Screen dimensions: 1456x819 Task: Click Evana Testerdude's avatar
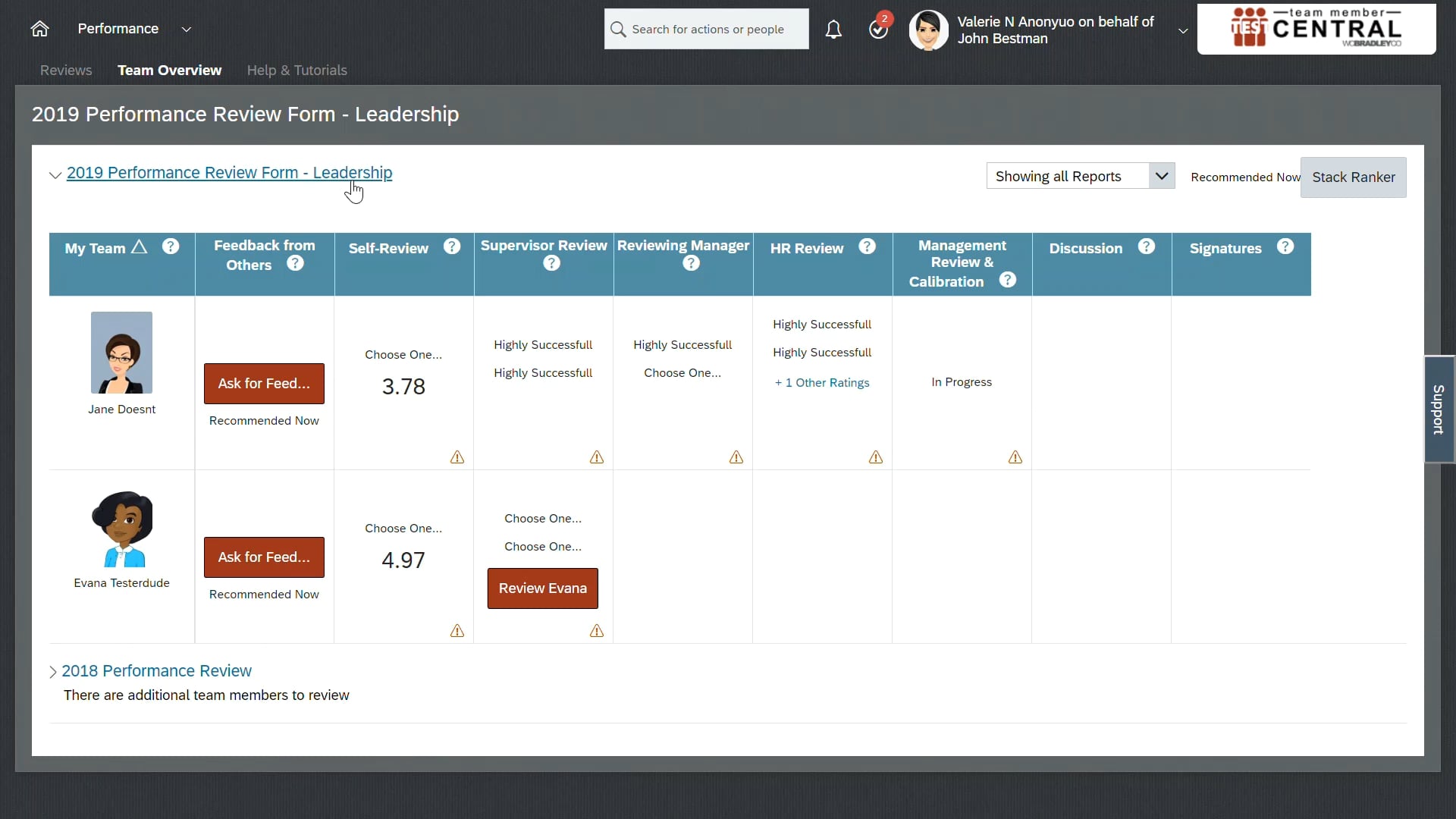(121, 529)
